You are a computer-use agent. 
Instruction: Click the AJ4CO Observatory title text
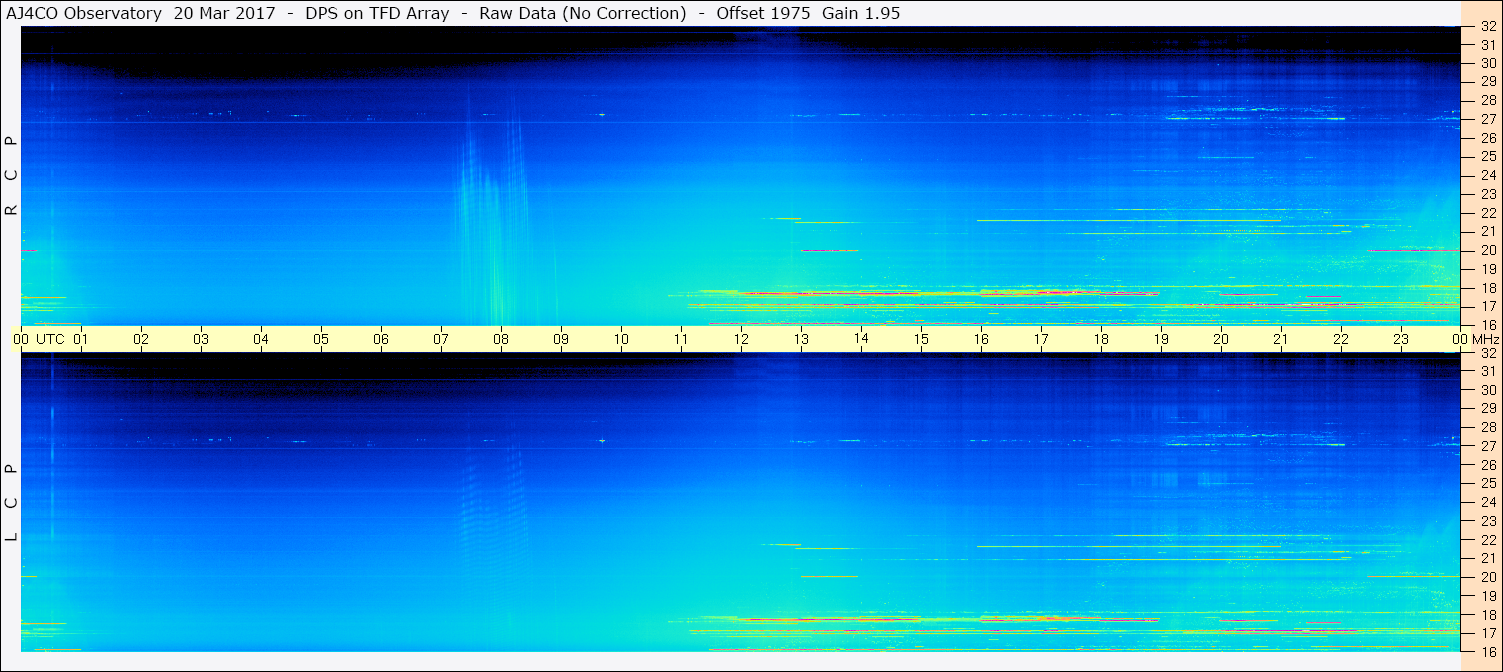tap(84, 13)
